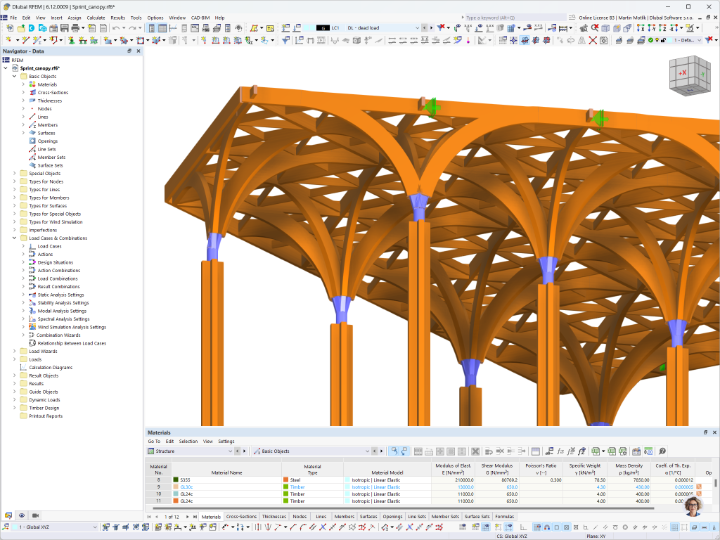Click the assistant avatar thumbnail
720x540 pixels.
(x=693, y=506)
